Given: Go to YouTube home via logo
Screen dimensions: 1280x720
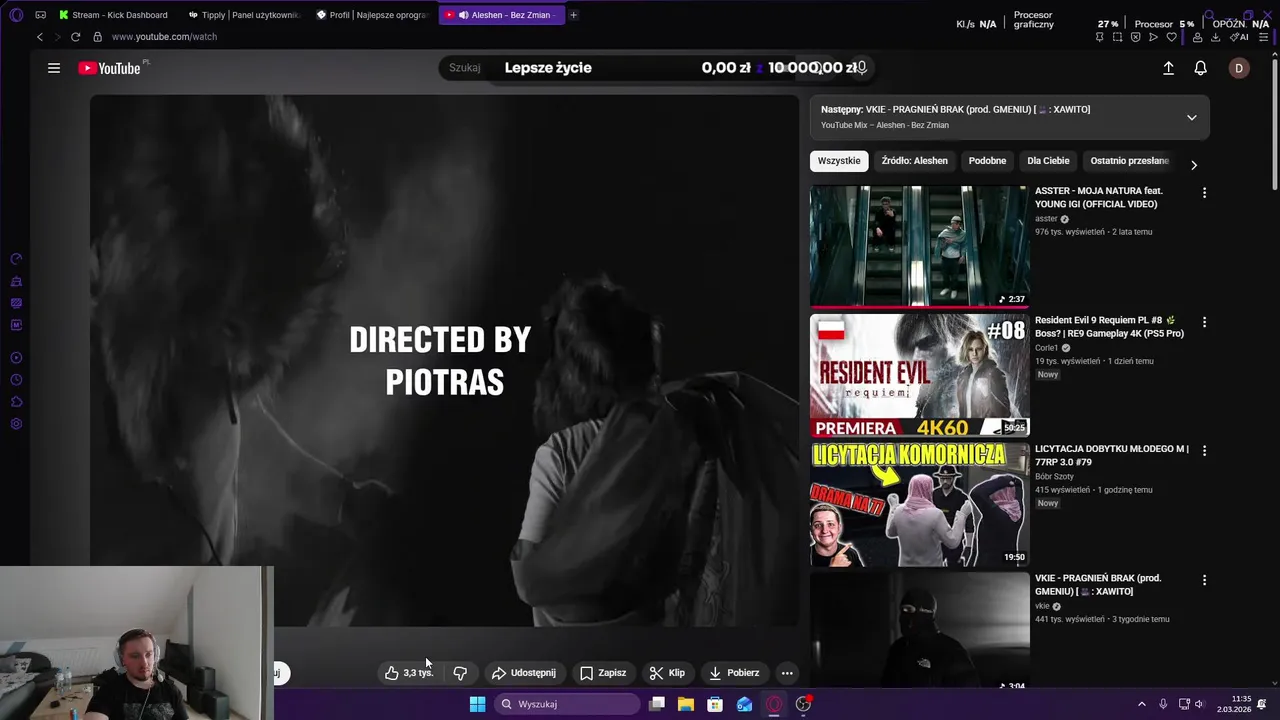Looking at the screenshot, I should coord(110,68).
